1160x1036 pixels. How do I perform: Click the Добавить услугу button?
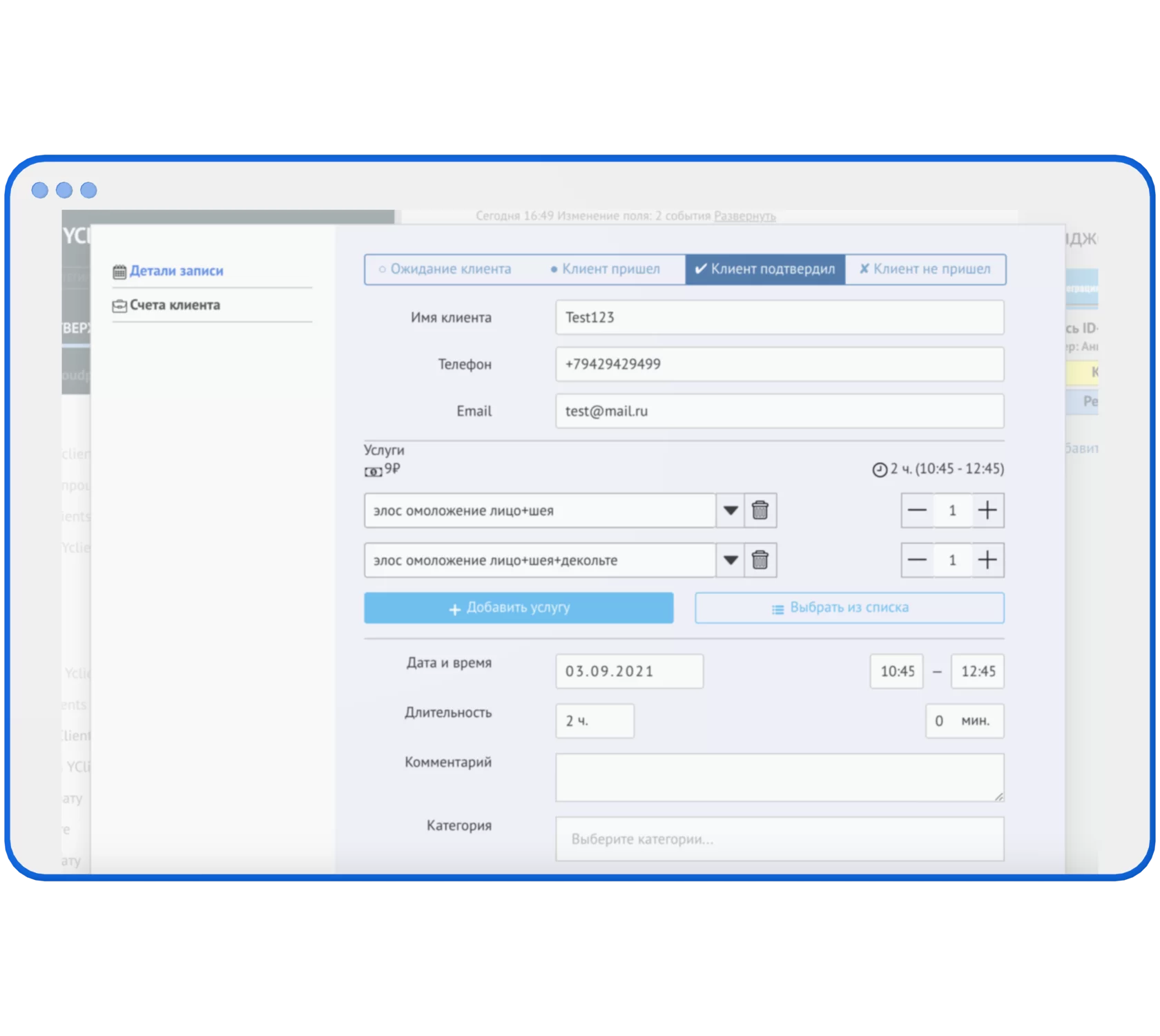(x=519, y=608)
